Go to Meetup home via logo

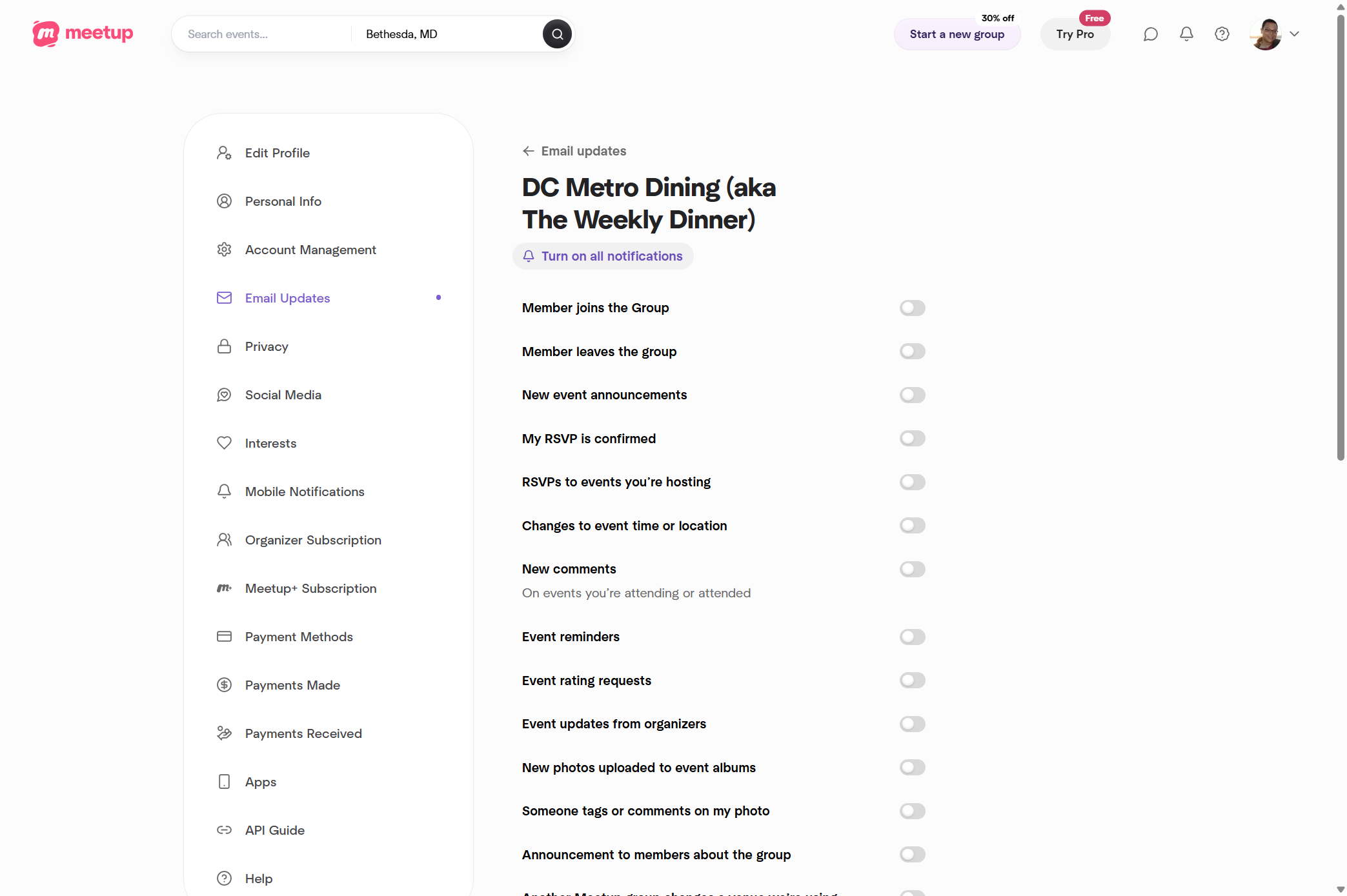point(83,34)
